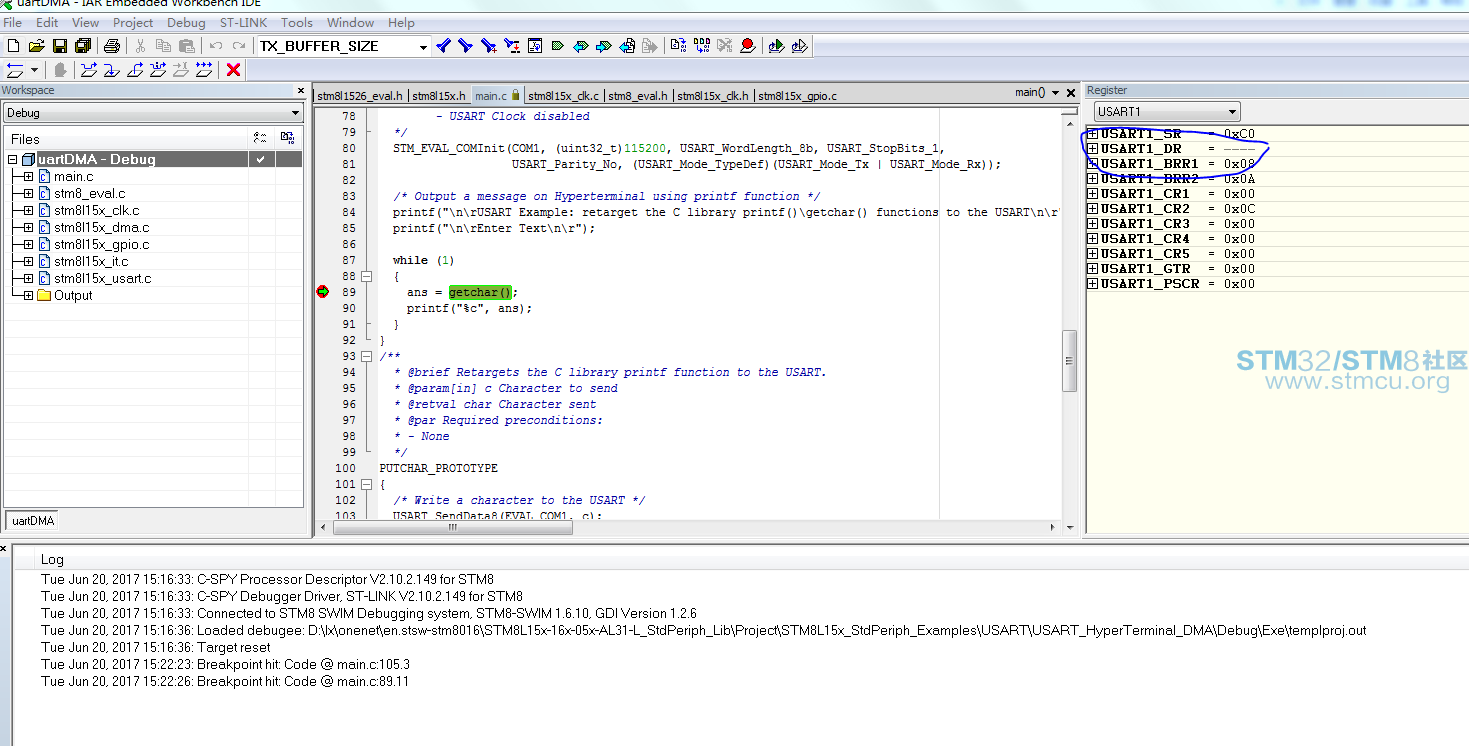Image resolution: width=1469 pixels, height=746 pixels.
Task: Click the Step Over debug icon
Action: coord(89,70)
